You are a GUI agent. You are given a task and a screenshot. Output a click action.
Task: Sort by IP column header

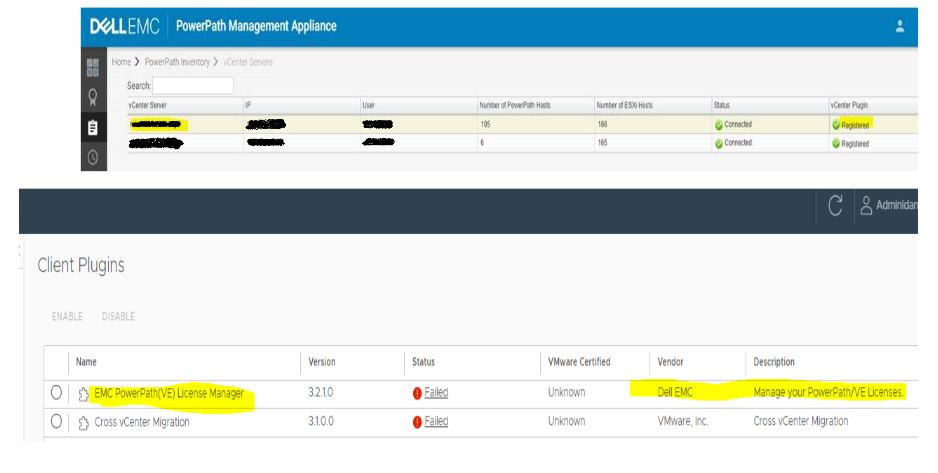coord(248,105)
